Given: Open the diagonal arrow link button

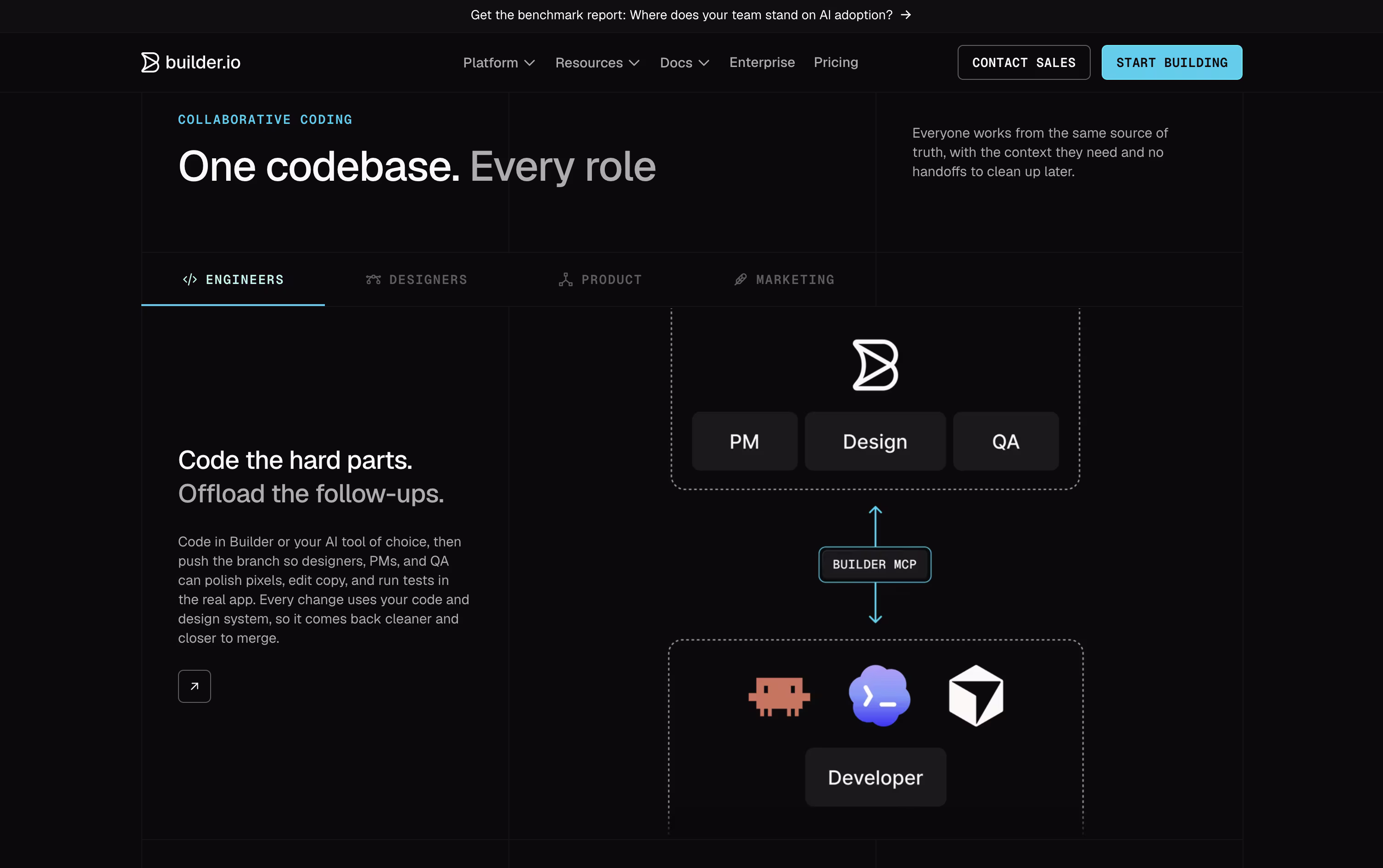Looking at the screenshot, I should (195, 686).
